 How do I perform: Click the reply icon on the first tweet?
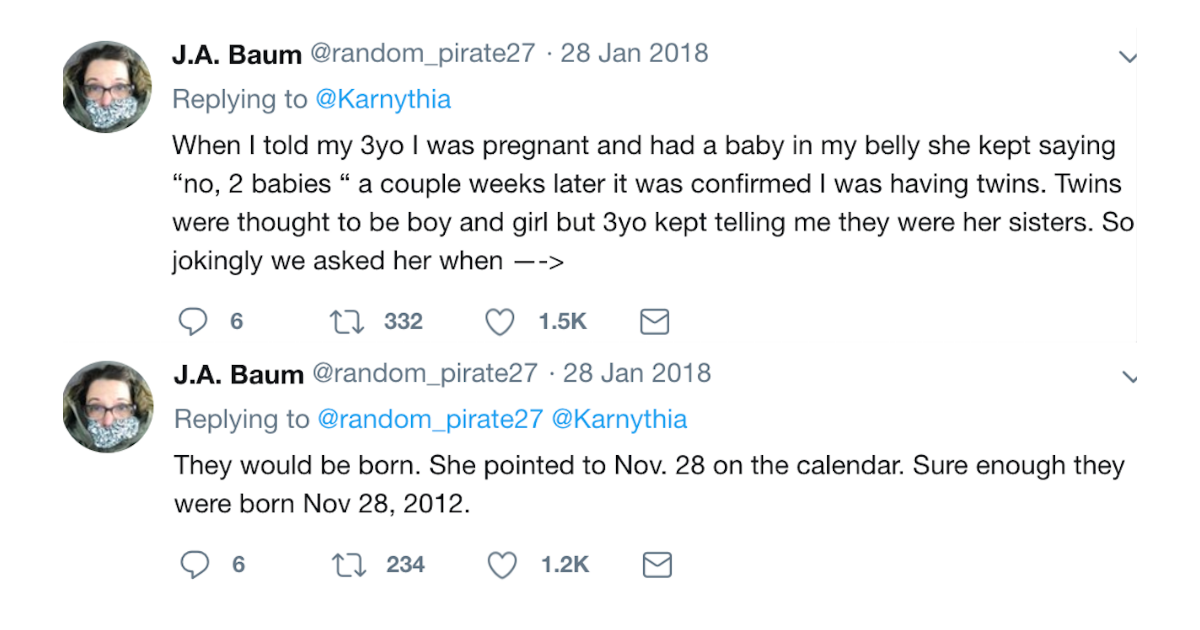[x=191, y=321]
